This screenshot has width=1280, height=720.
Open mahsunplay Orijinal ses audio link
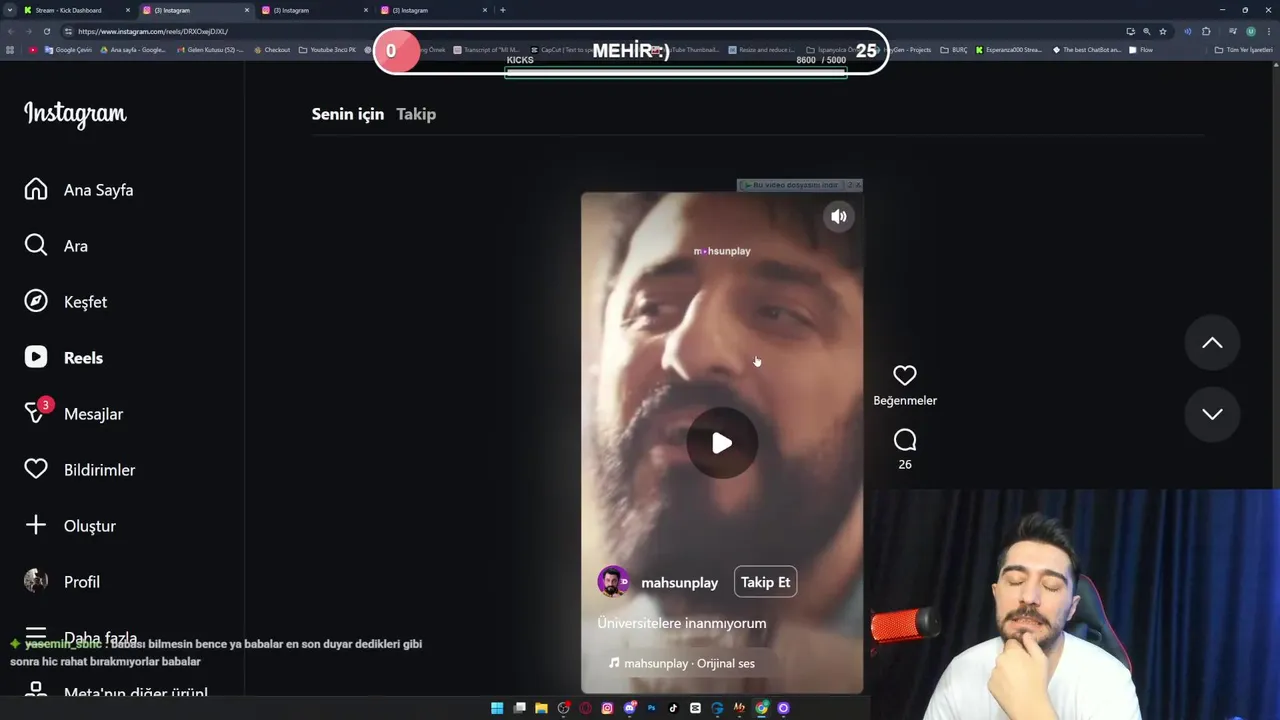[682, 663]
